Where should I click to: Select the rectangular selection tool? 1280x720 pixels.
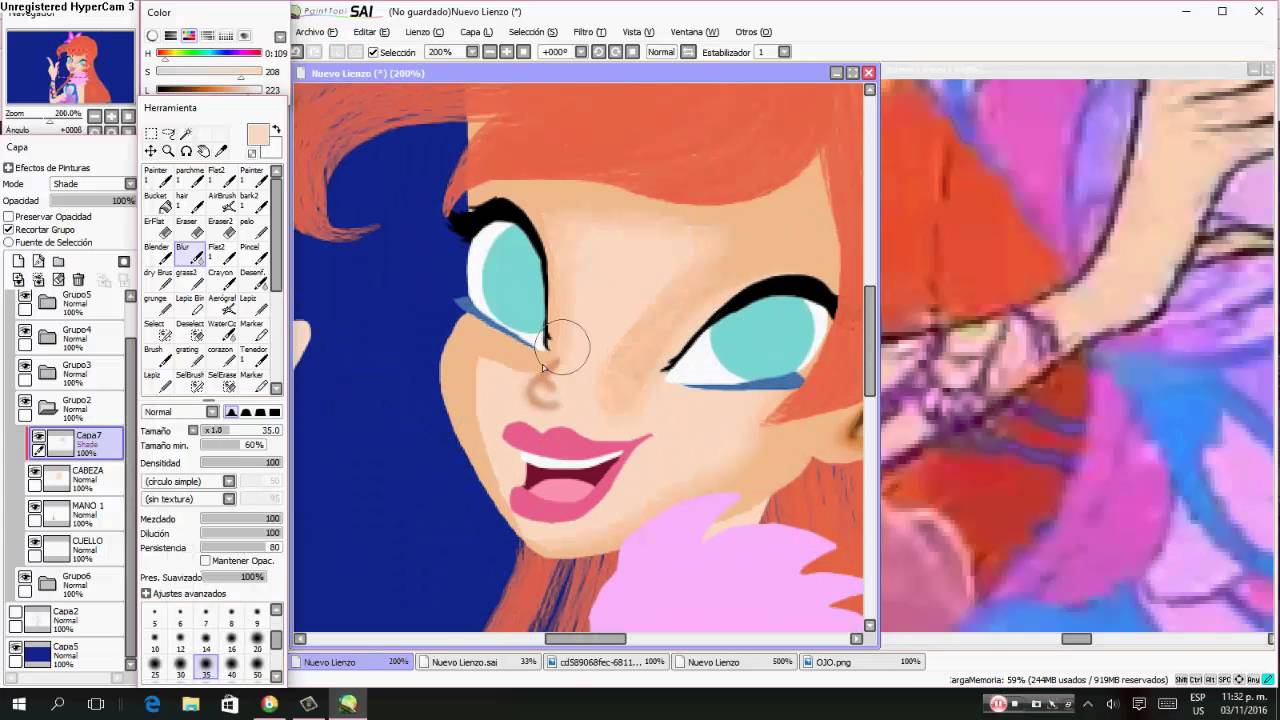pyautogui.click(x=150, y=133)
